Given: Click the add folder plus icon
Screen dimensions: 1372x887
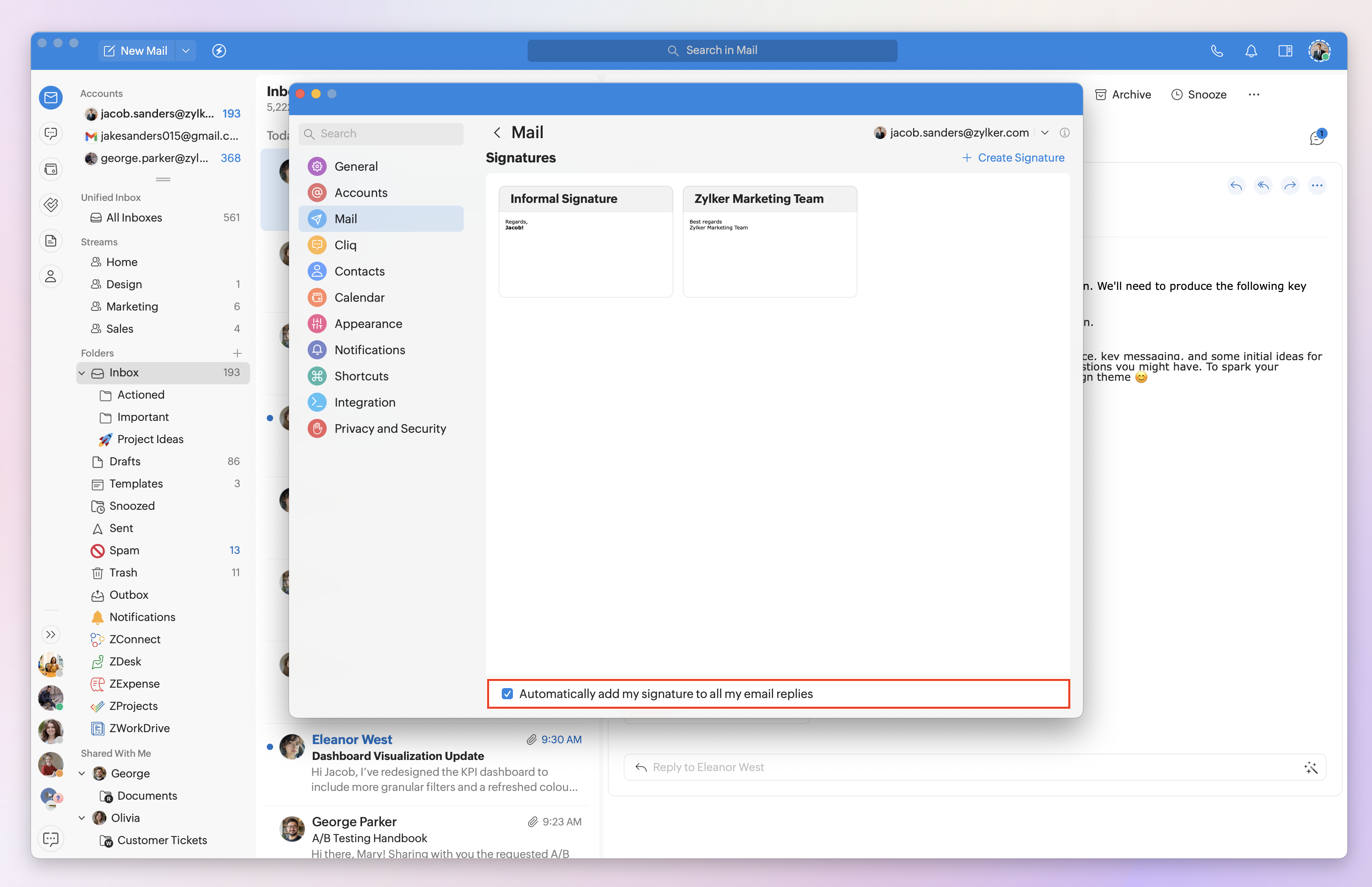Looking at the screenshot, I should pos(237,353).
